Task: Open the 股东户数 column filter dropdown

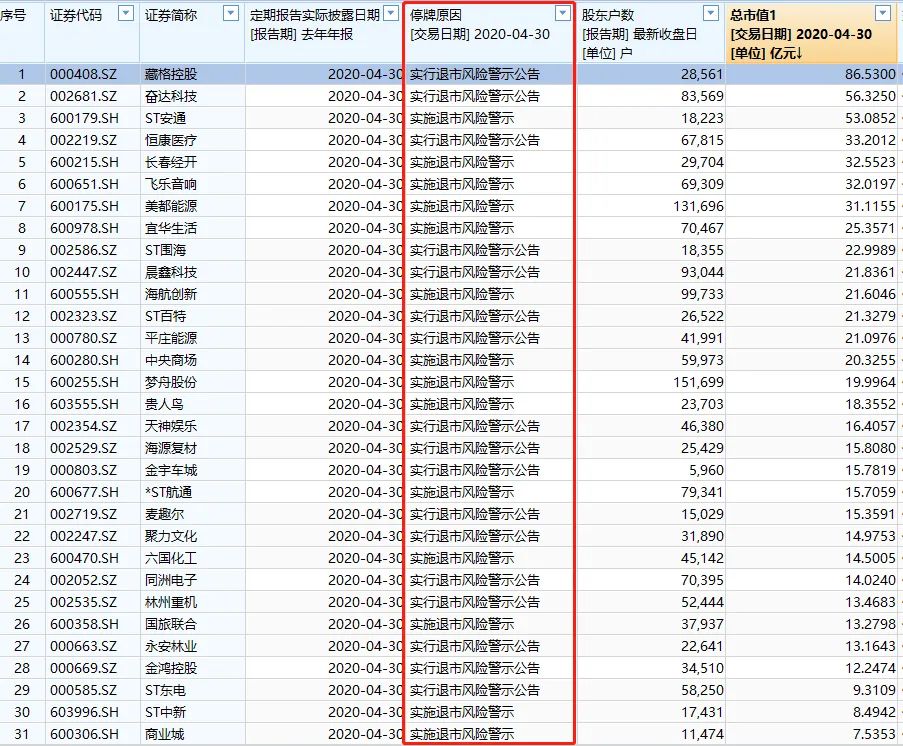Action: 711,13
